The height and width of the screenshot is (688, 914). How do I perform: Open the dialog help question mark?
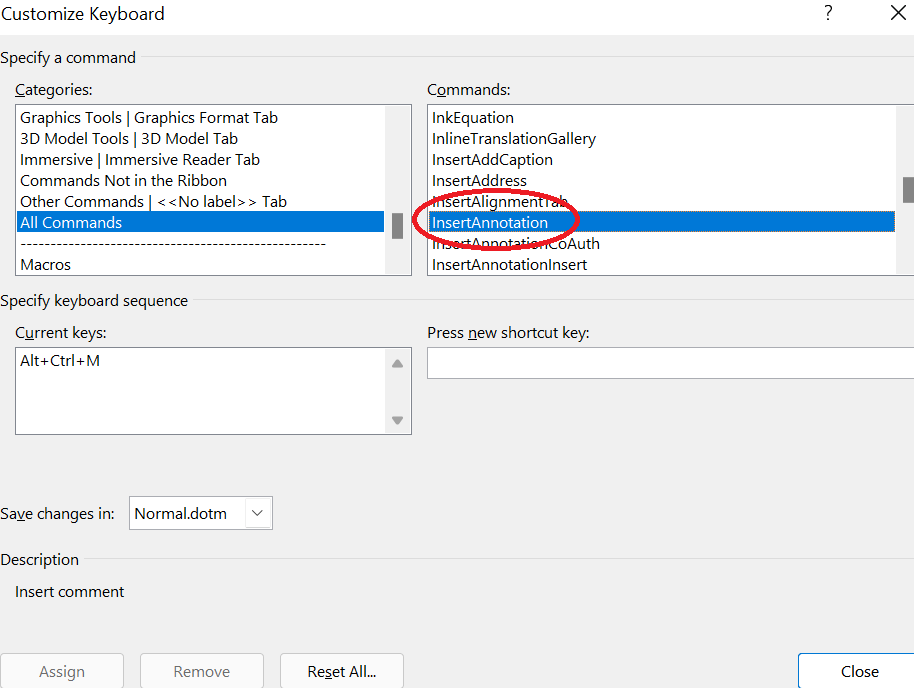[x=828, y=13]
